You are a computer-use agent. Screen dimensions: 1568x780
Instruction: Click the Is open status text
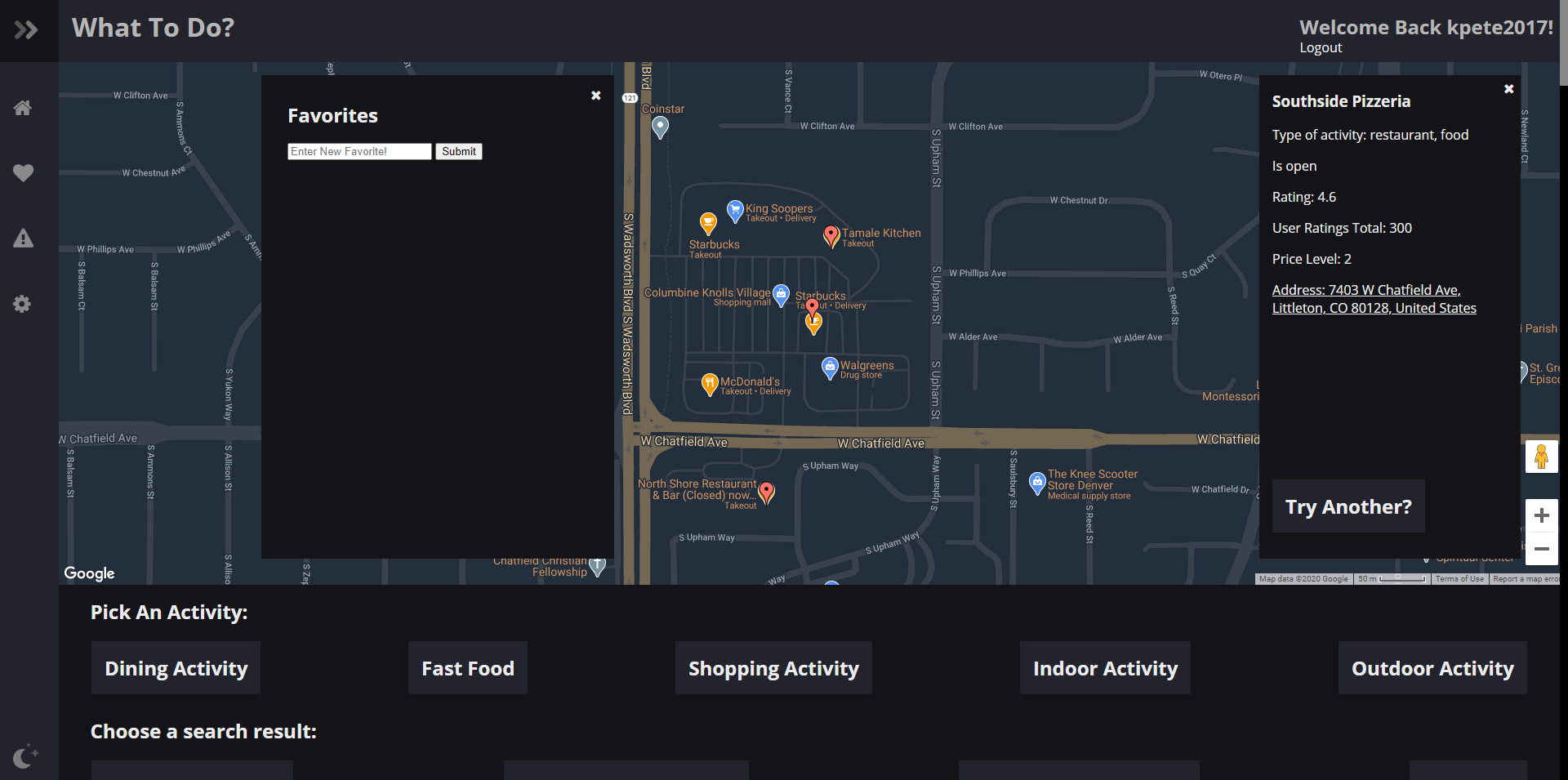1294,166
